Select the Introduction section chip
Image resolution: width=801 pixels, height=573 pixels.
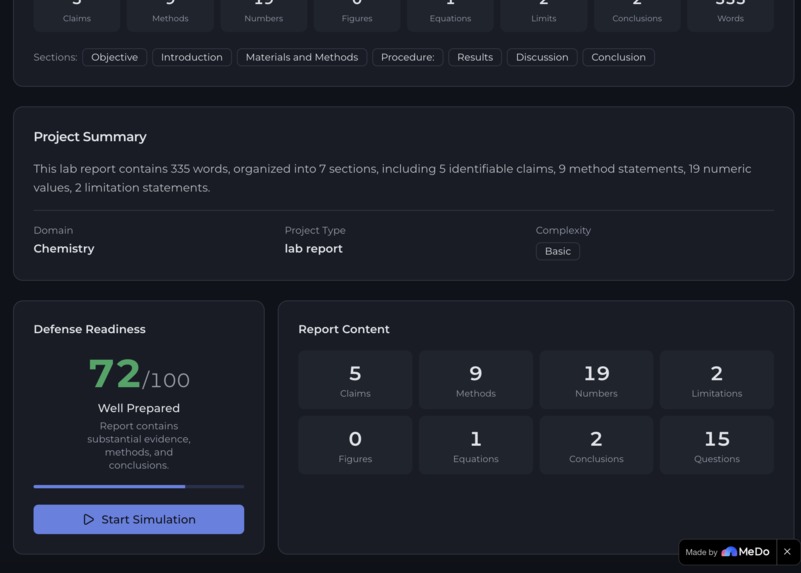pyautogui.click(x=192, y=57)
